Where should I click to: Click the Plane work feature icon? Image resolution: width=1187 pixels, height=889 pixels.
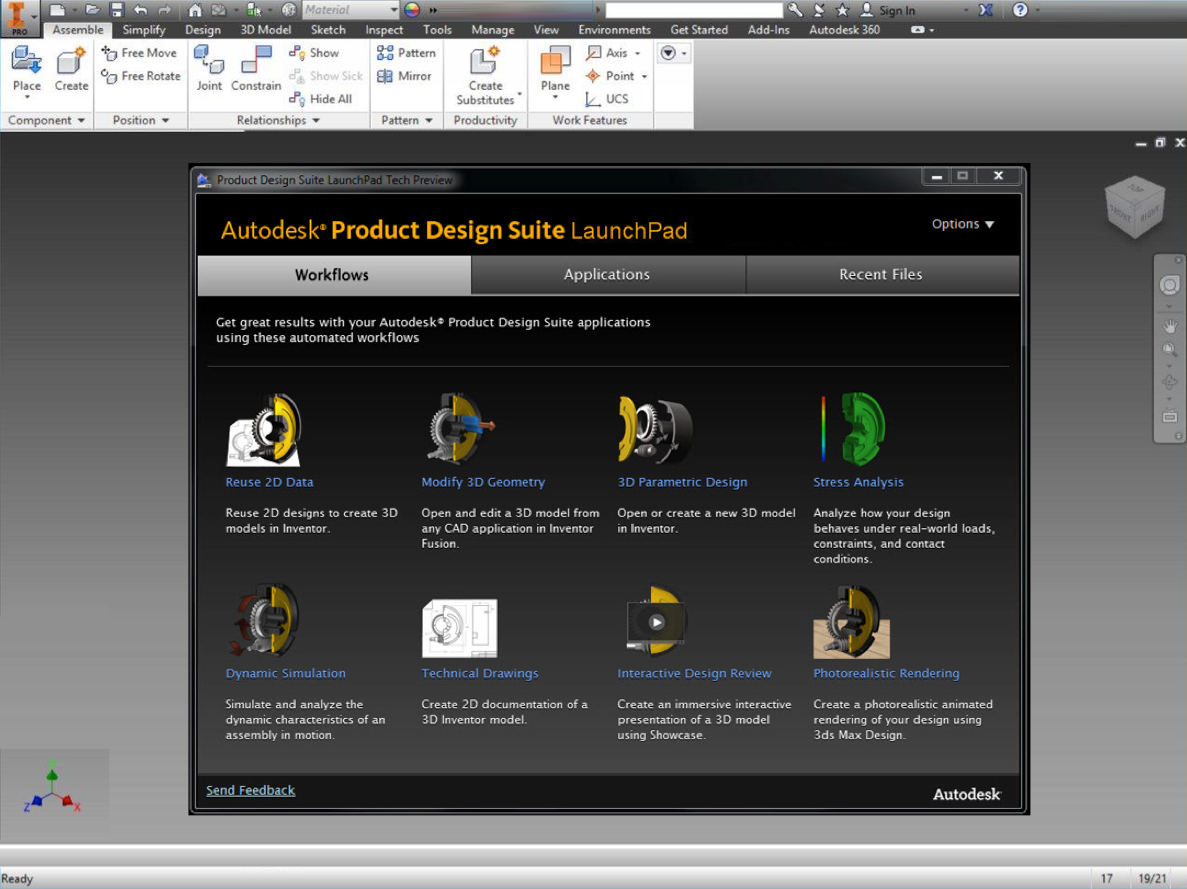click(x=555, y=63)
